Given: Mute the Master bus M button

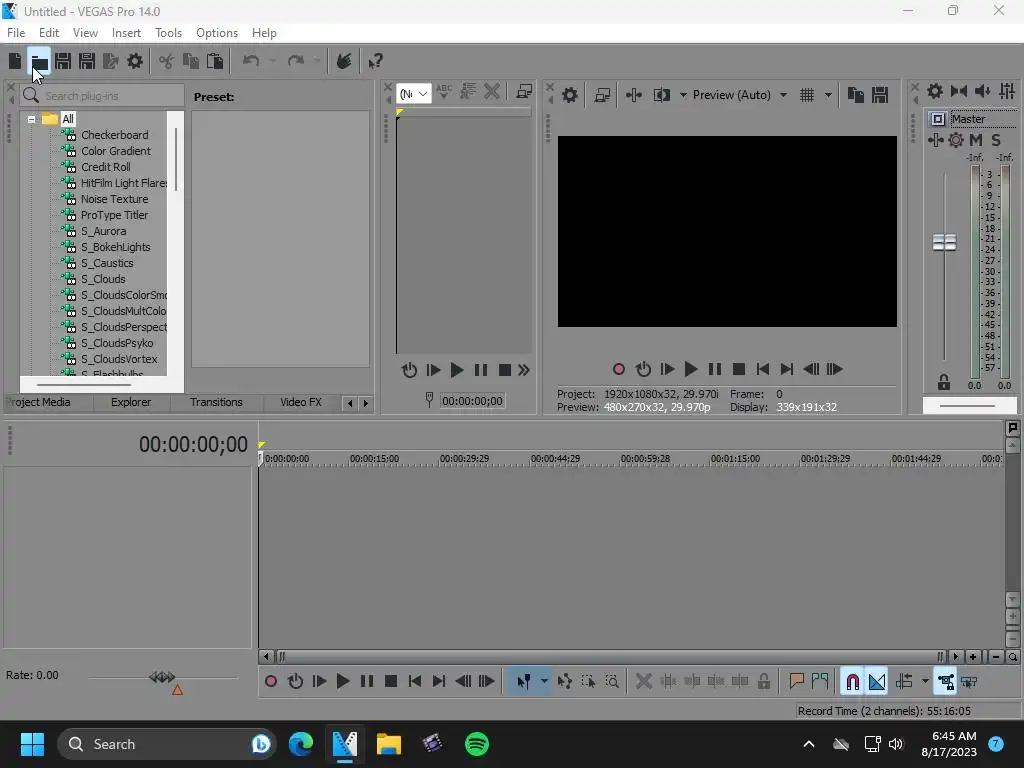Looking at the screenshot, I should pyautogui.click(x=976, y=140).
